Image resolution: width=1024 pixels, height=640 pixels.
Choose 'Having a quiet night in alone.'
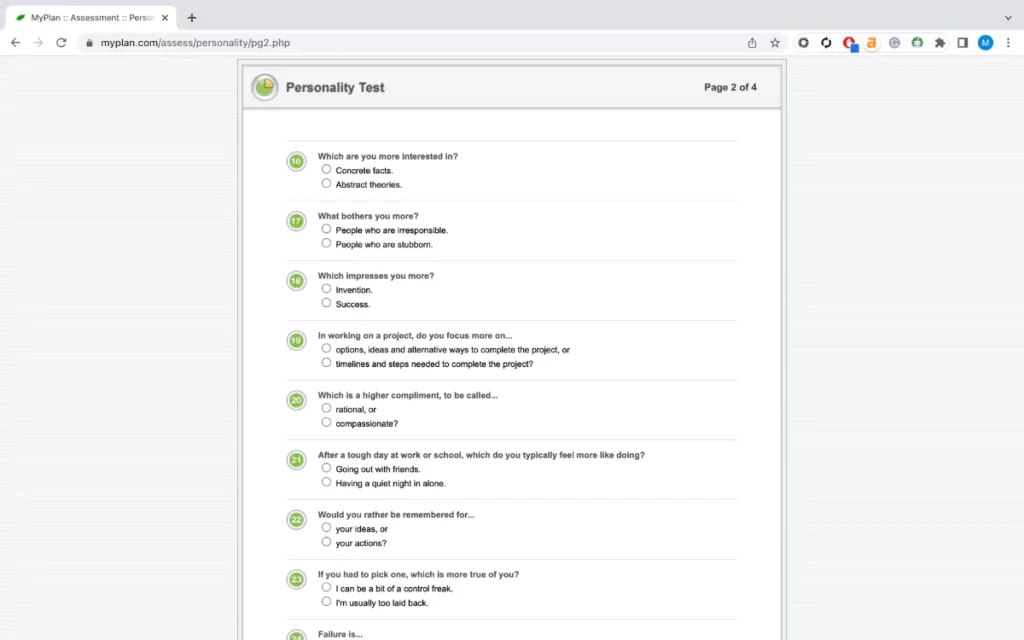point(326,483)
